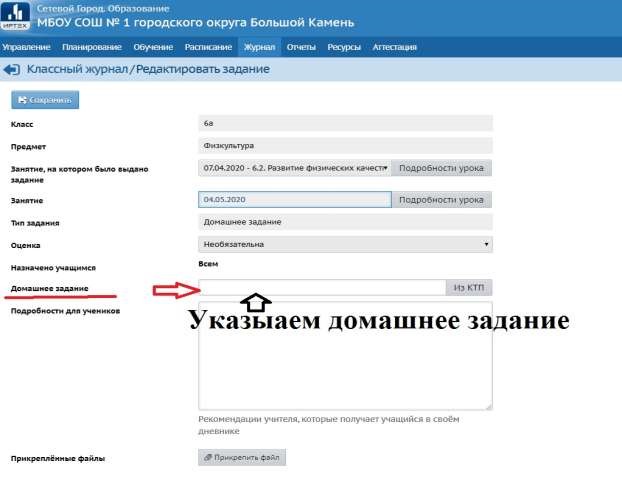
Task: Click the school name МБОУ СОШ № 1 header
Action: coord(196,23)
